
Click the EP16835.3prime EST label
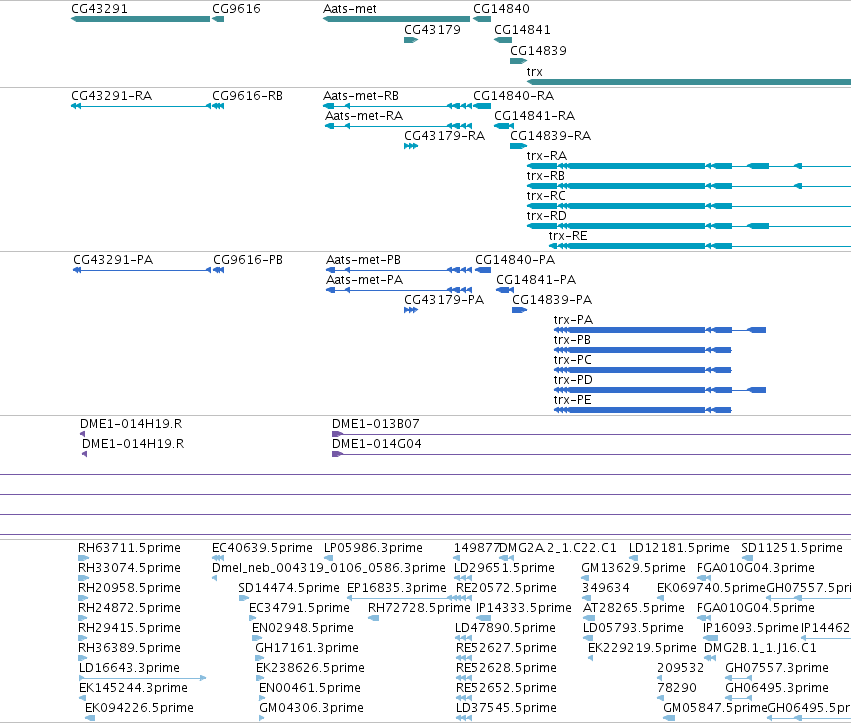coord(397,588)
